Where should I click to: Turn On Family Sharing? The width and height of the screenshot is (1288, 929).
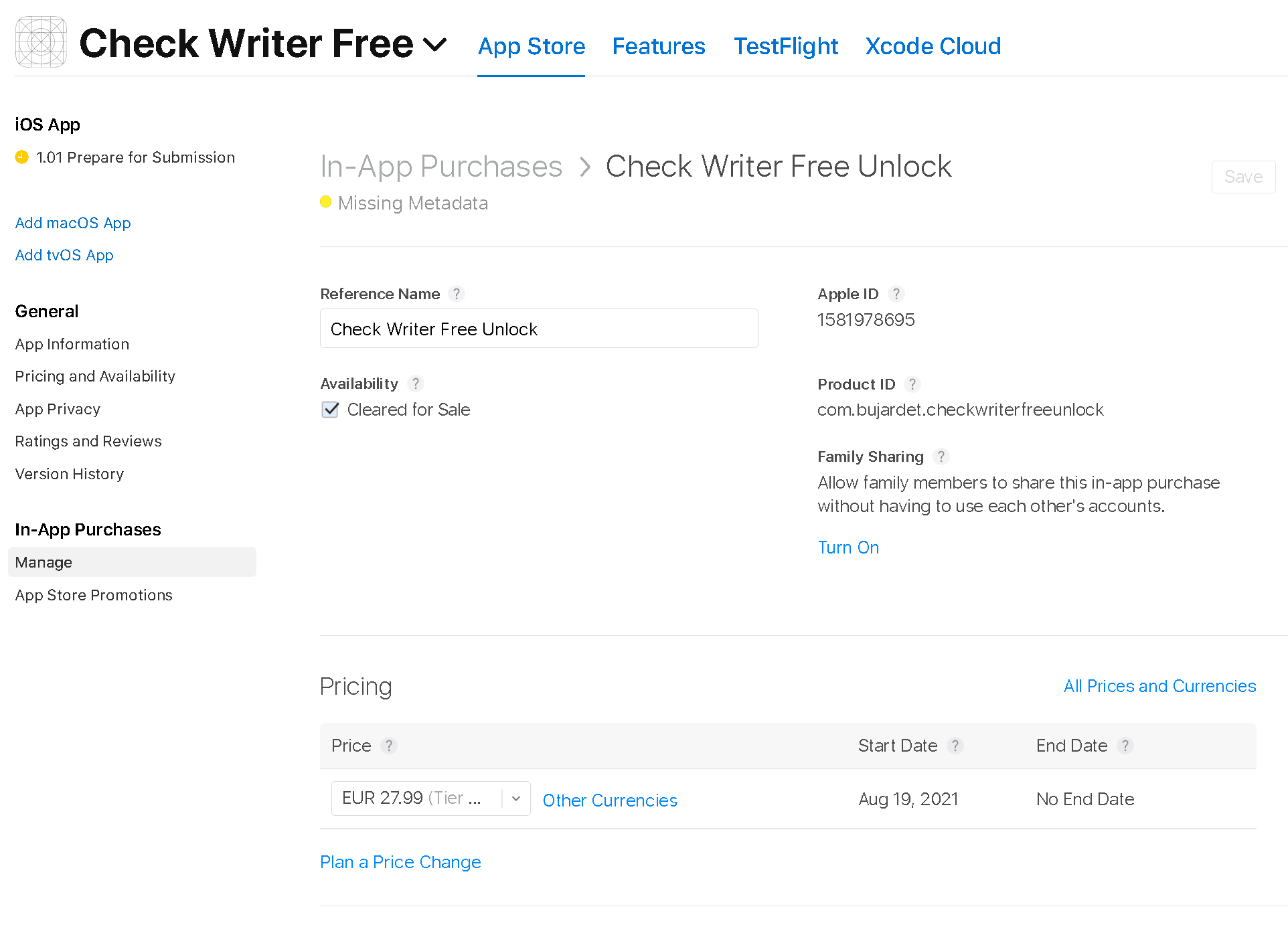pos(848,547)
